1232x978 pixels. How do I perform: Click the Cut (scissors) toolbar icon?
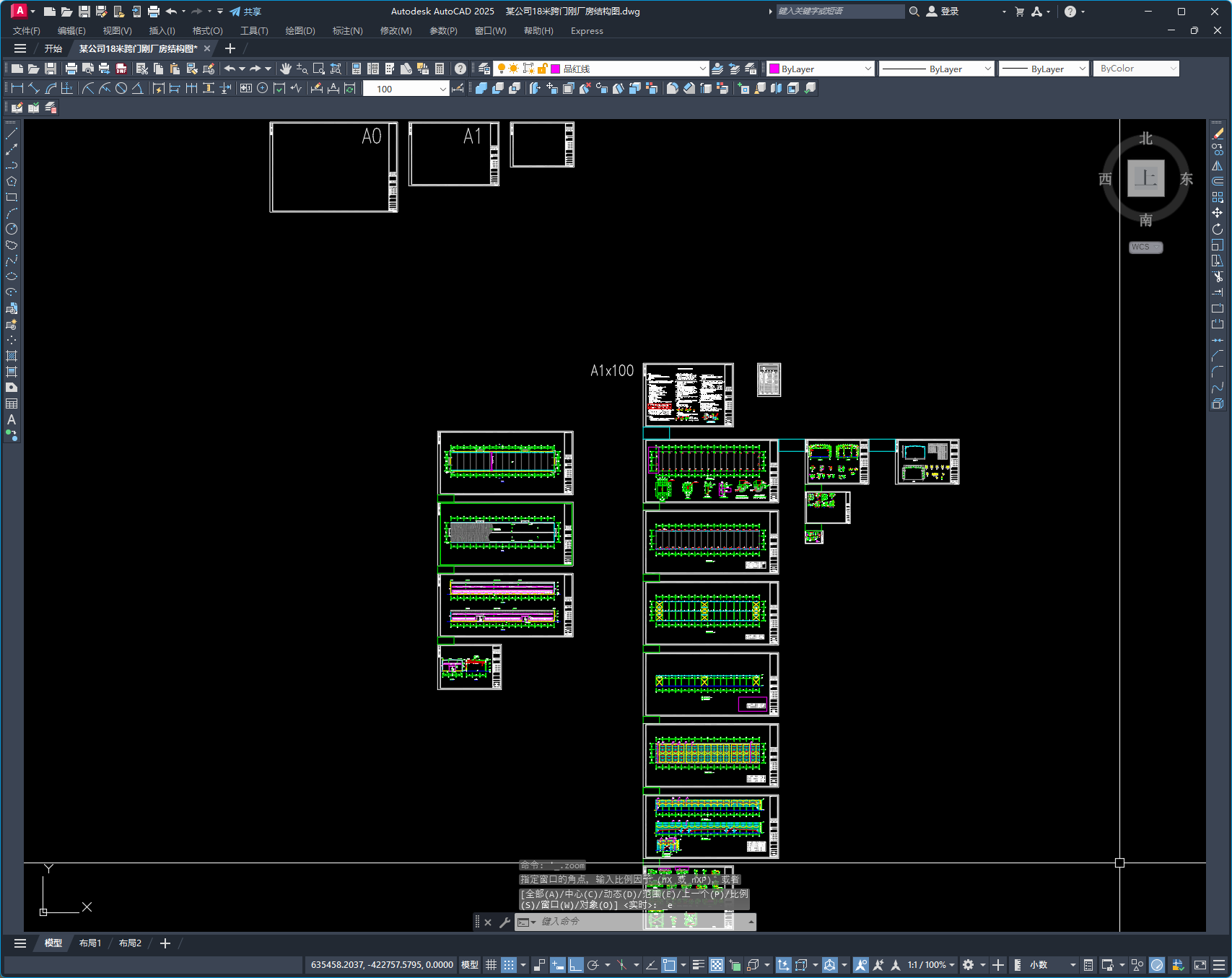[142, 69]
